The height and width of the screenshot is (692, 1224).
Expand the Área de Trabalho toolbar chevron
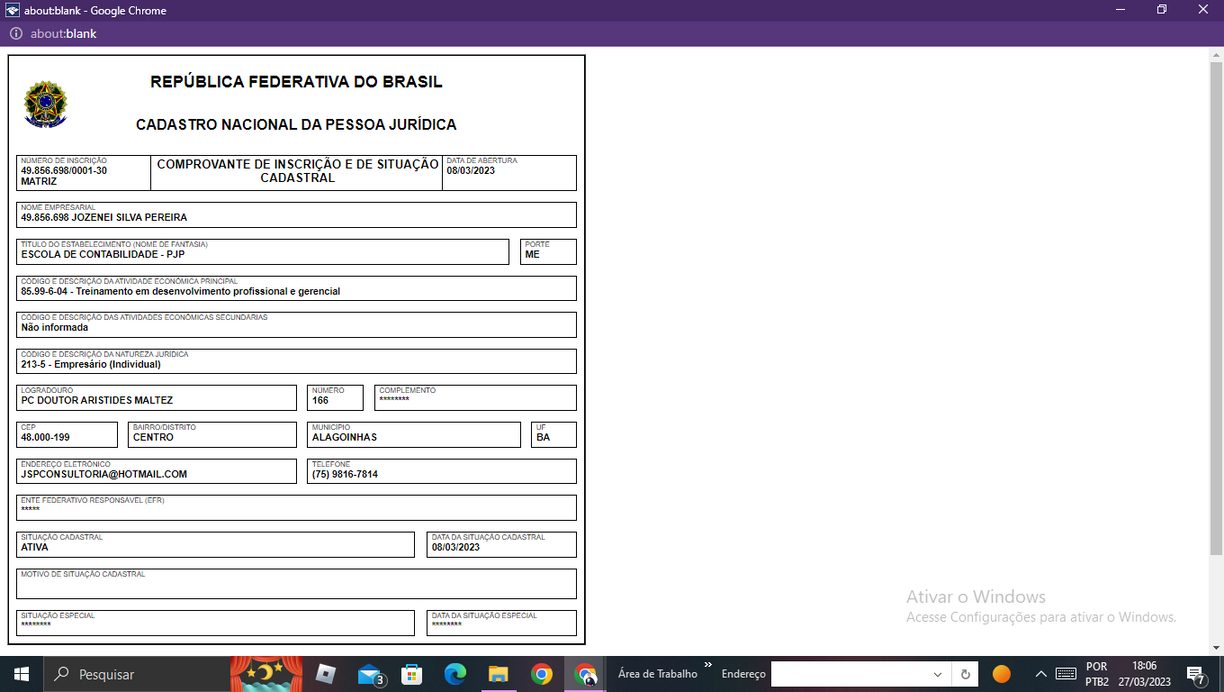pos(708,665)
